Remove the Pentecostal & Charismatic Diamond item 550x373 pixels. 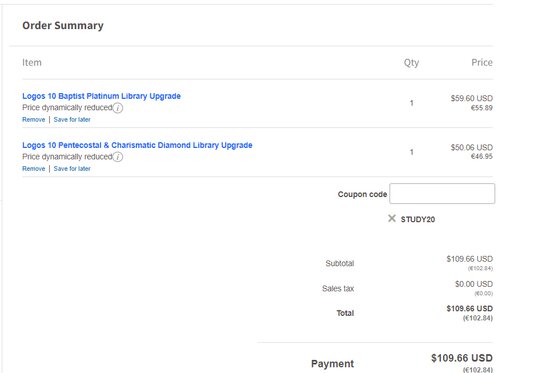[x=34, y=168]
